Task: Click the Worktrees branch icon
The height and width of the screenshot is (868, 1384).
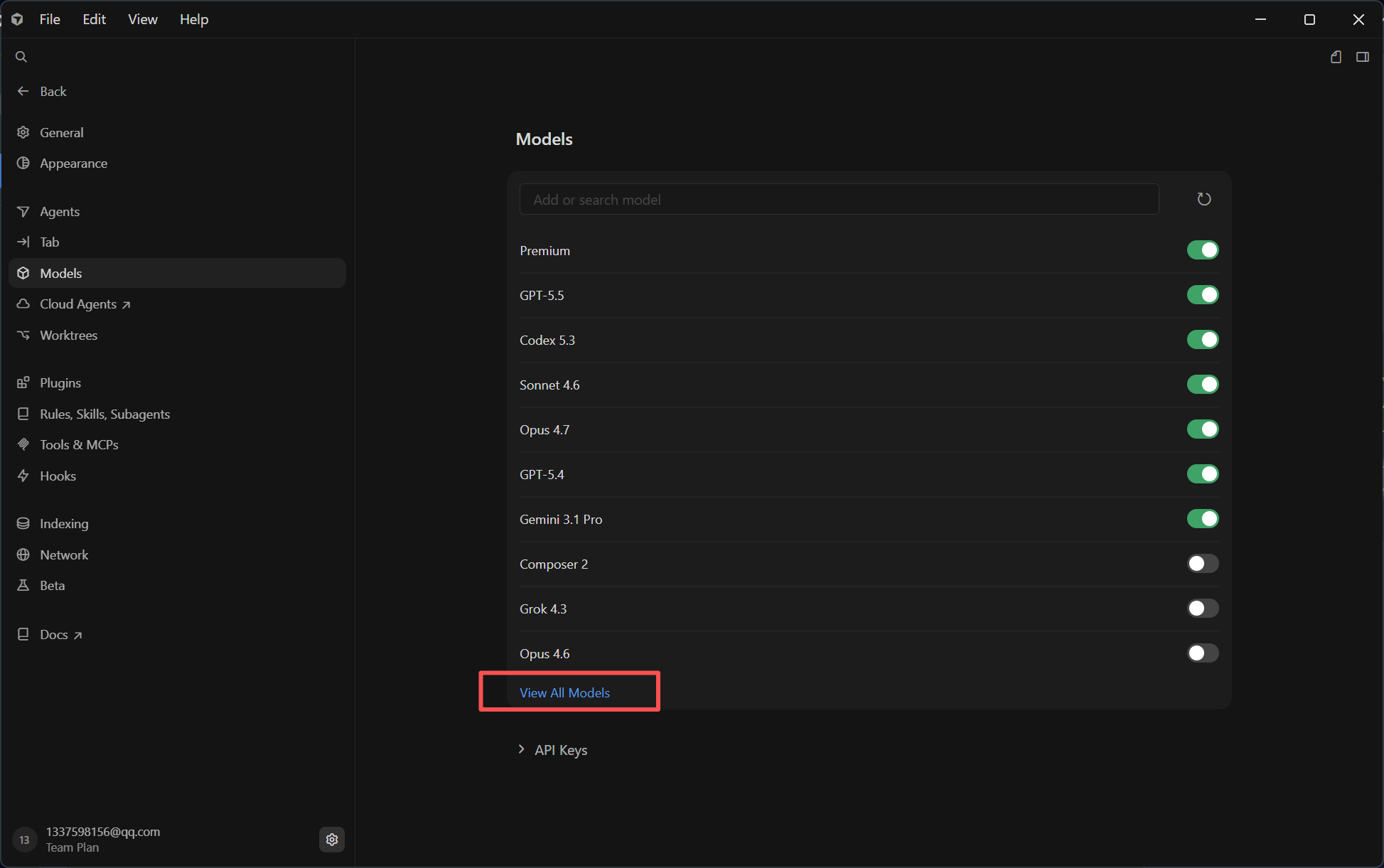Action: (23, 335)
